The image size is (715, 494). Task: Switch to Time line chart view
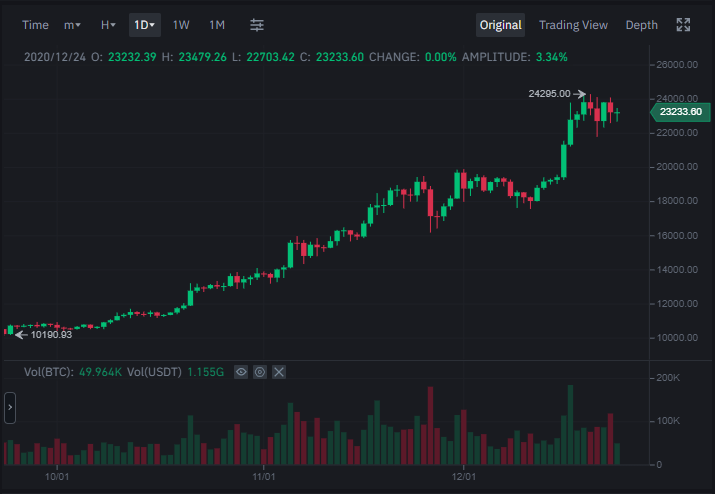point(35,25)
